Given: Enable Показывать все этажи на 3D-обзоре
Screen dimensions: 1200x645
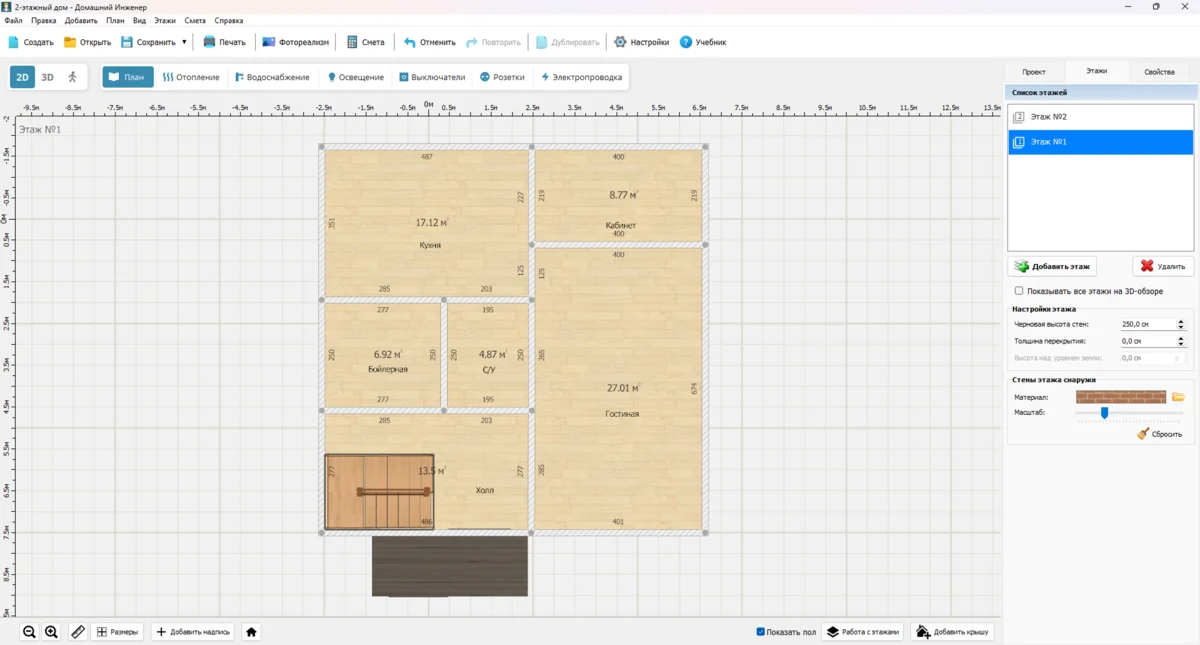Looking at the screenshot, I should pyautogui.click(x=1019, y=291).
